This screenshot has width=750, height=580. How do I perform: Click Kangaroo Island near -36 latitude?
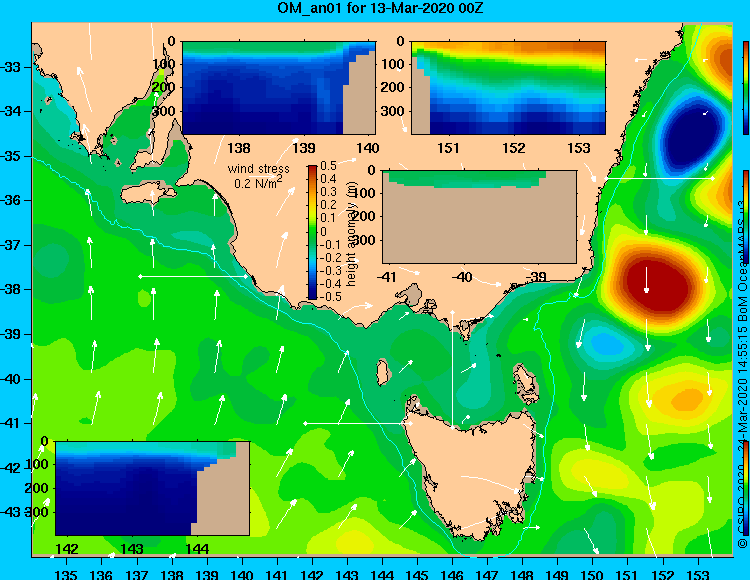148,194
